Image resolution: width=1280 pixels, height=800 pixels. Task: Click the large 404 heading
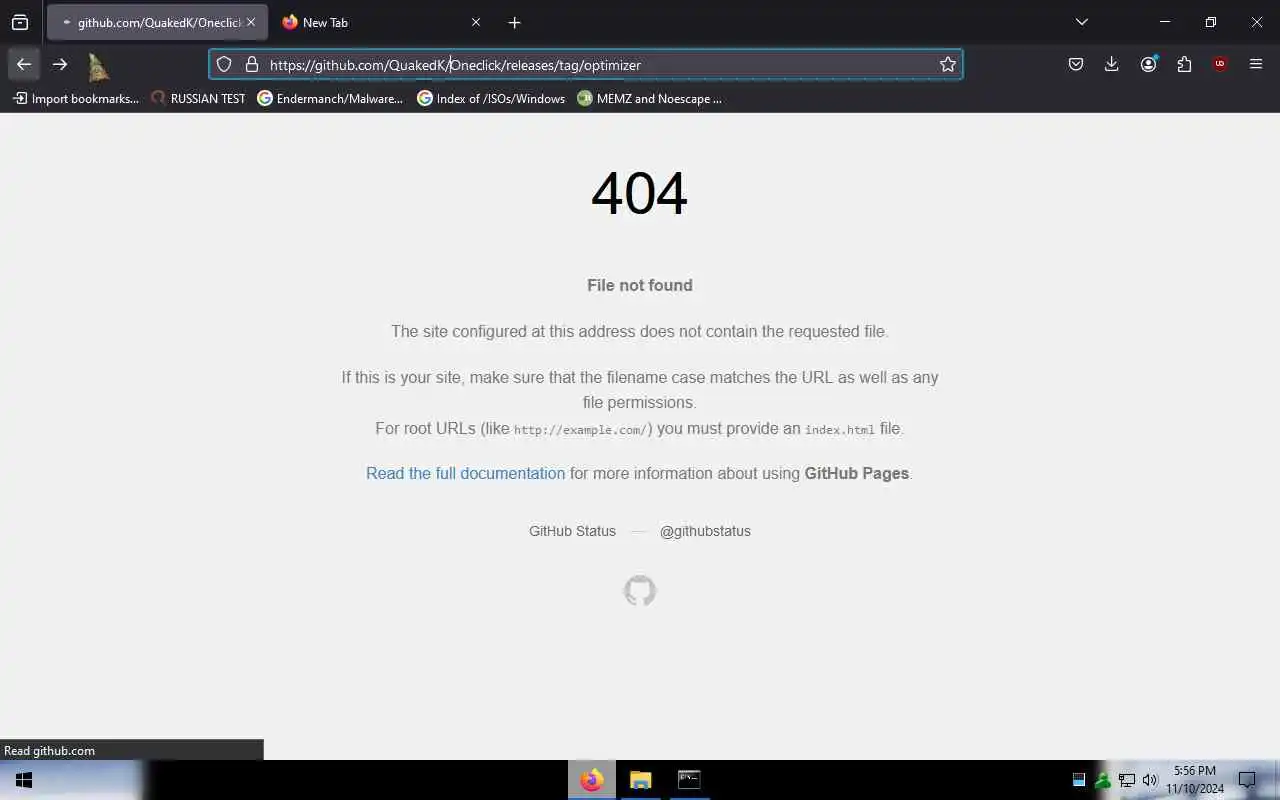(x=639, y=193)
